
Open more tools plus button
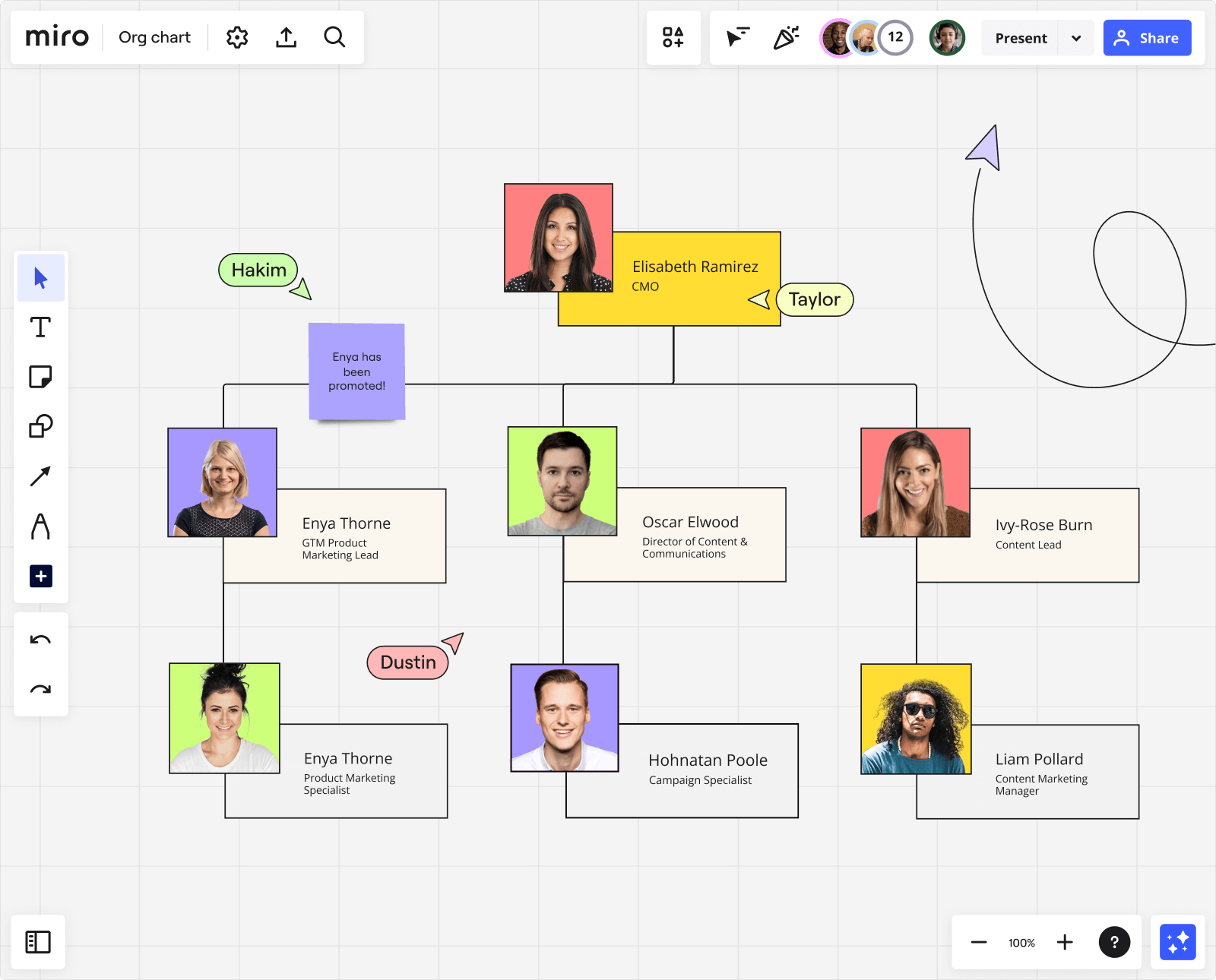tap(41, 576)
